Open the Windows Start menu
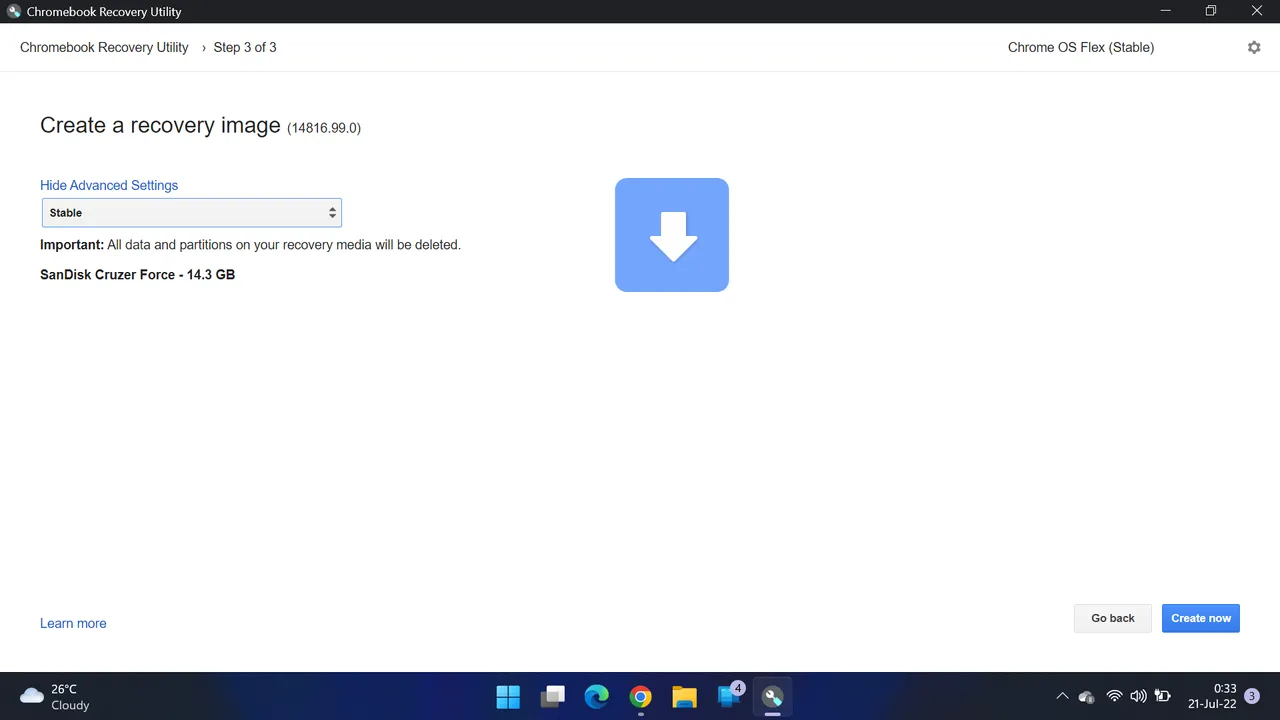1280x720 pixels. pos(508,697)
